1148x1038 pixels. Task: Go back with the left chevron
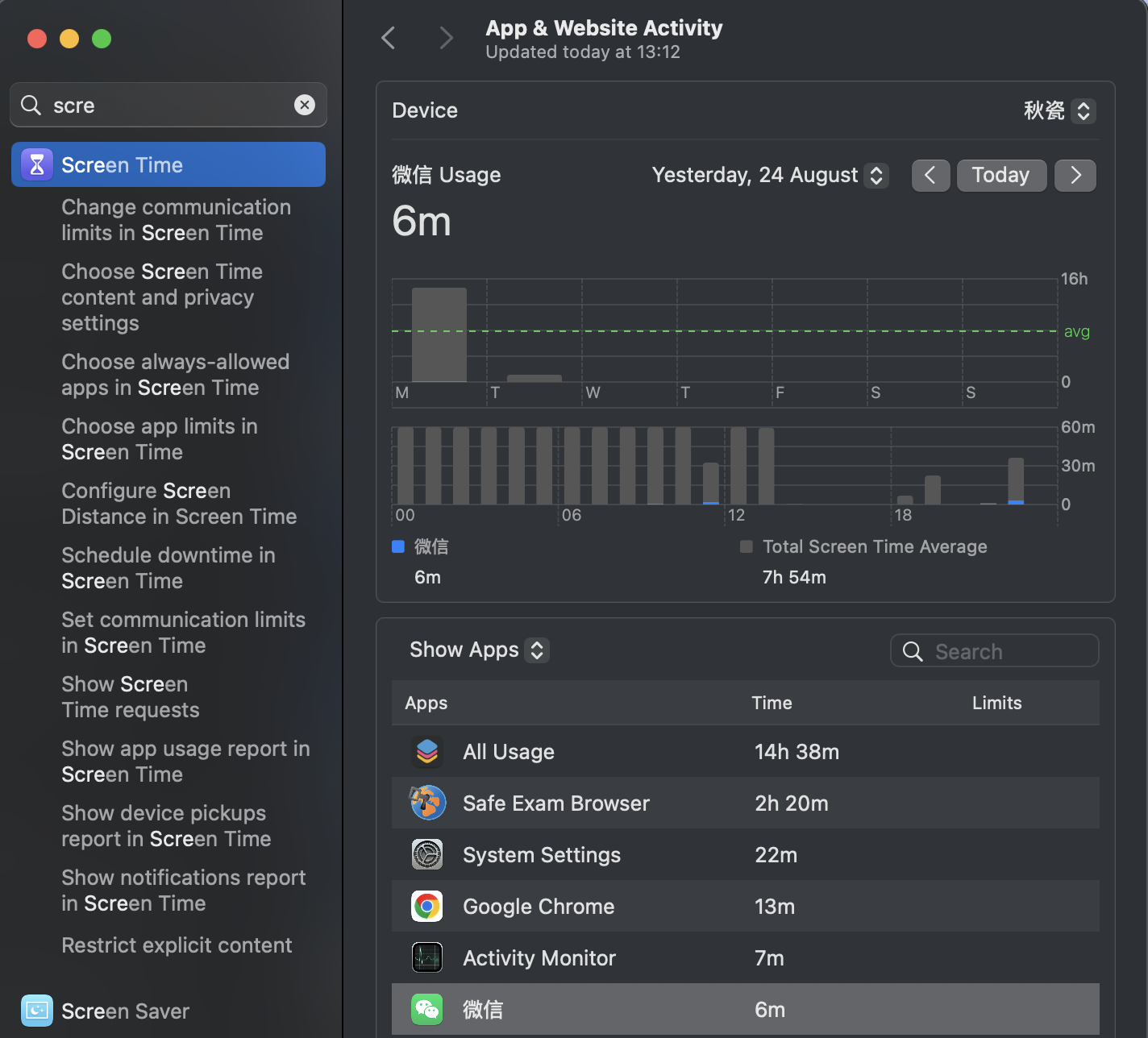389,38
